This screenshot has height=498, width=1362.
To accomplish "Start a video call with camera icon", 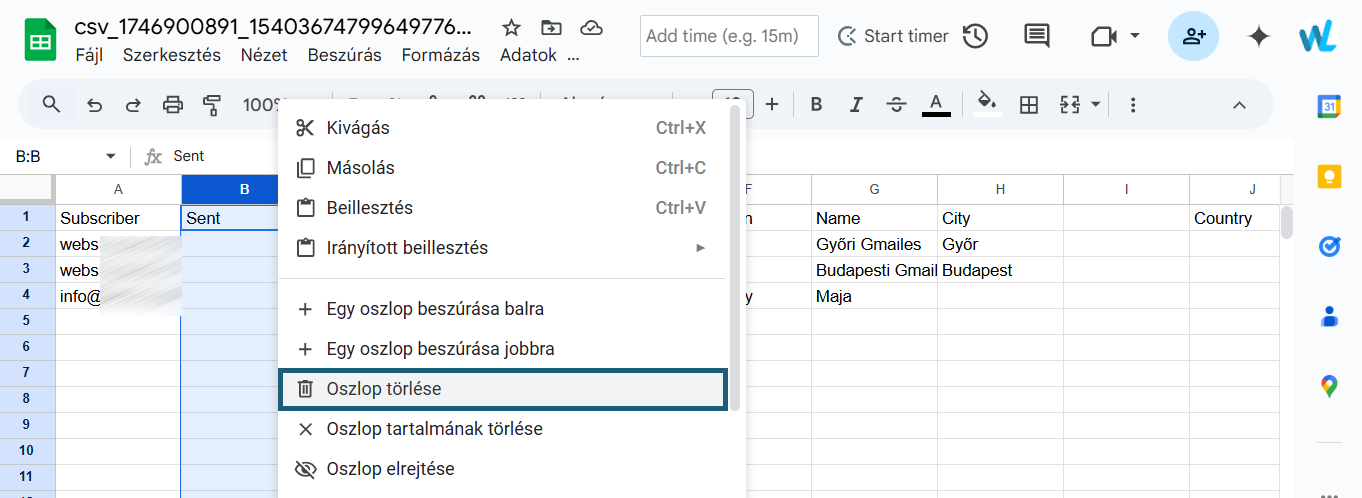I will coord(1102,36).
